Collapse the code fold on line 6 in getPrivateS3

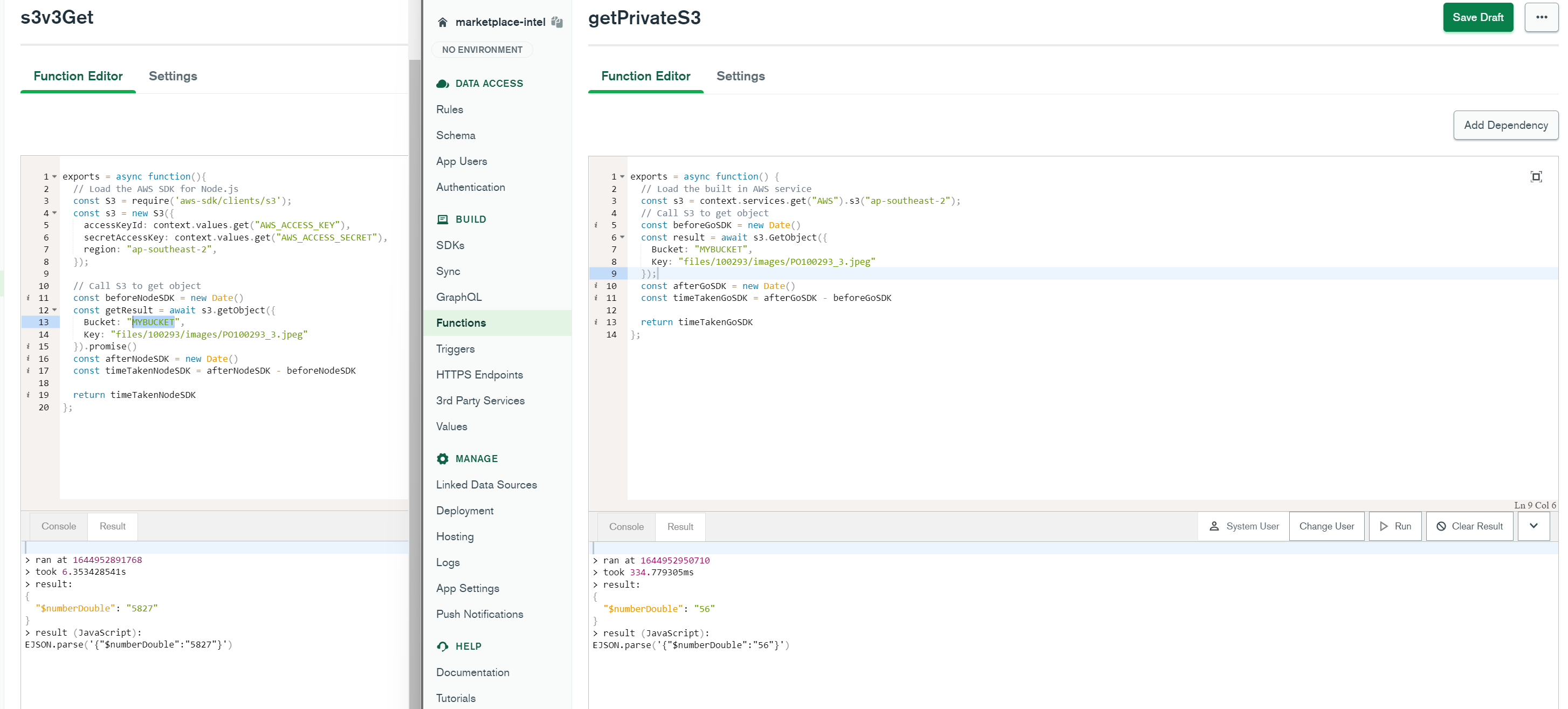pos(622,237)
